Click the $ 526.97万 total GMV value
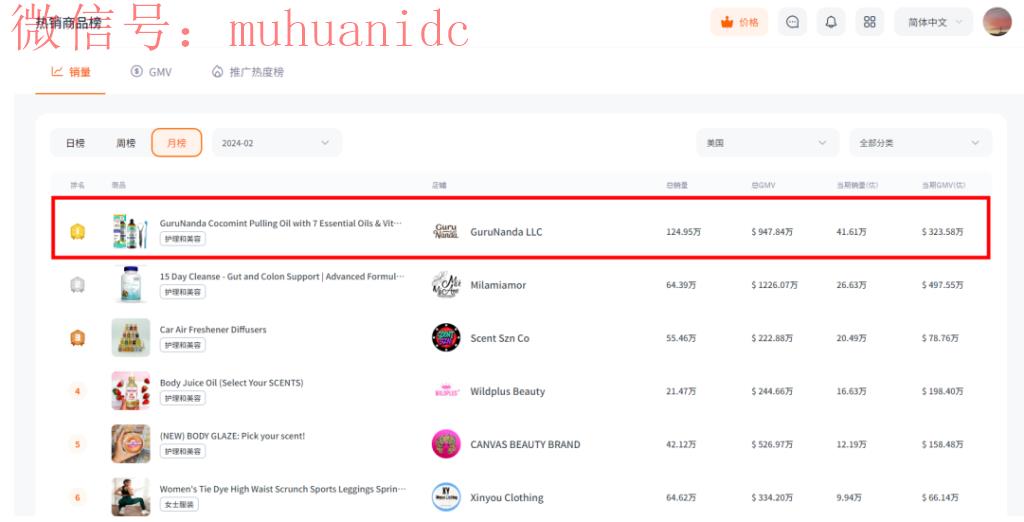 tap(772, 445)
